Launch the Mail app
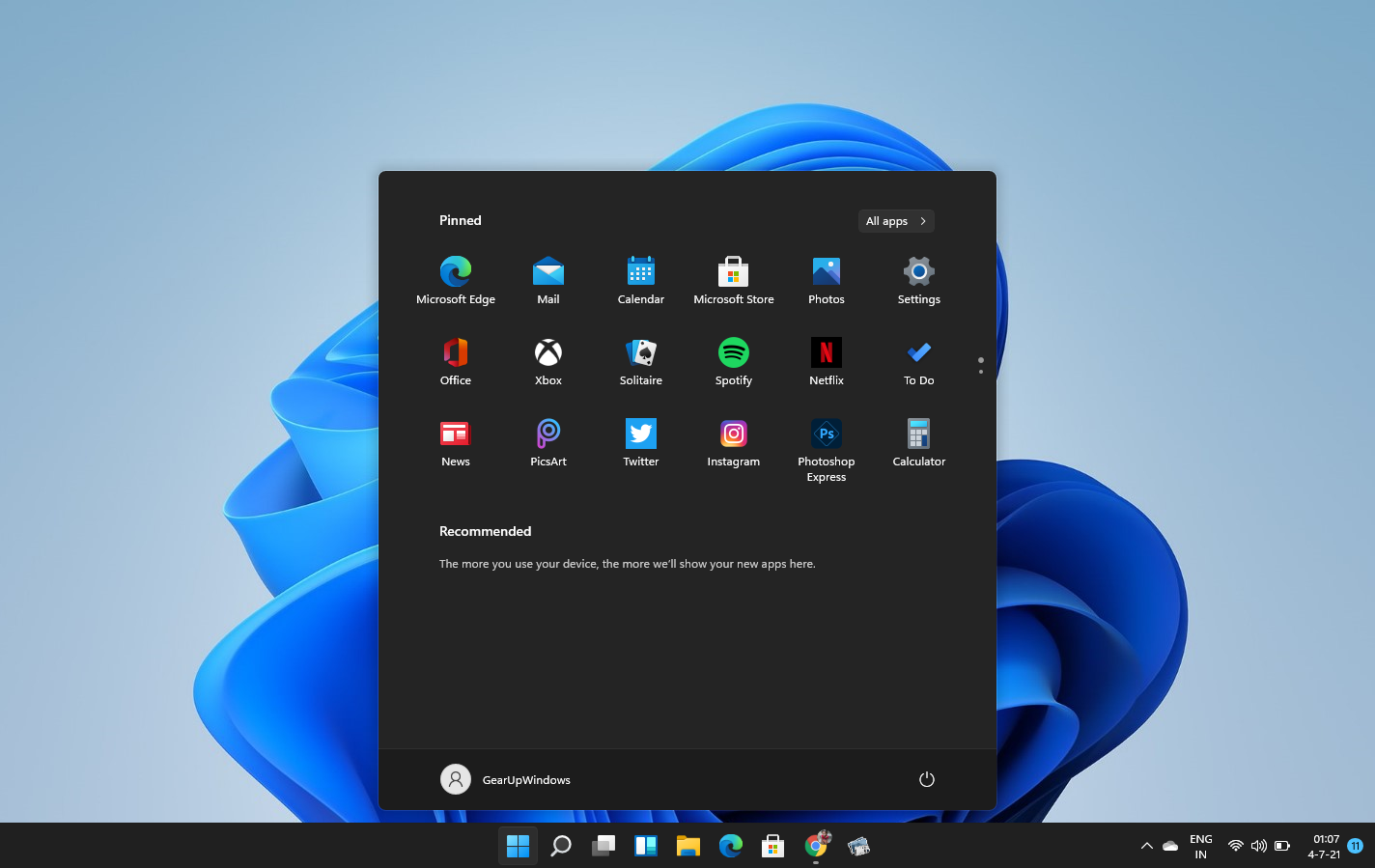1375x868 pixels. (548, 281)
